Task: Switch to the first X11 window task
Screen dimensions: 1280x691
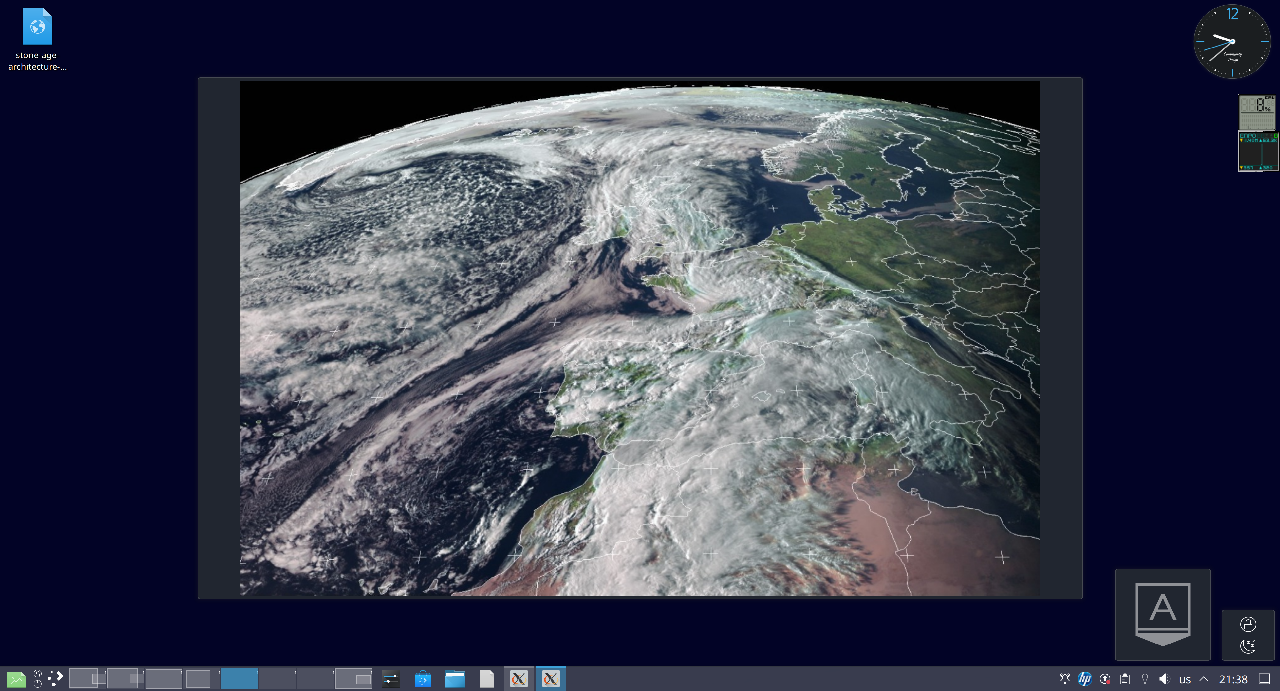Action: click(518, 679)
